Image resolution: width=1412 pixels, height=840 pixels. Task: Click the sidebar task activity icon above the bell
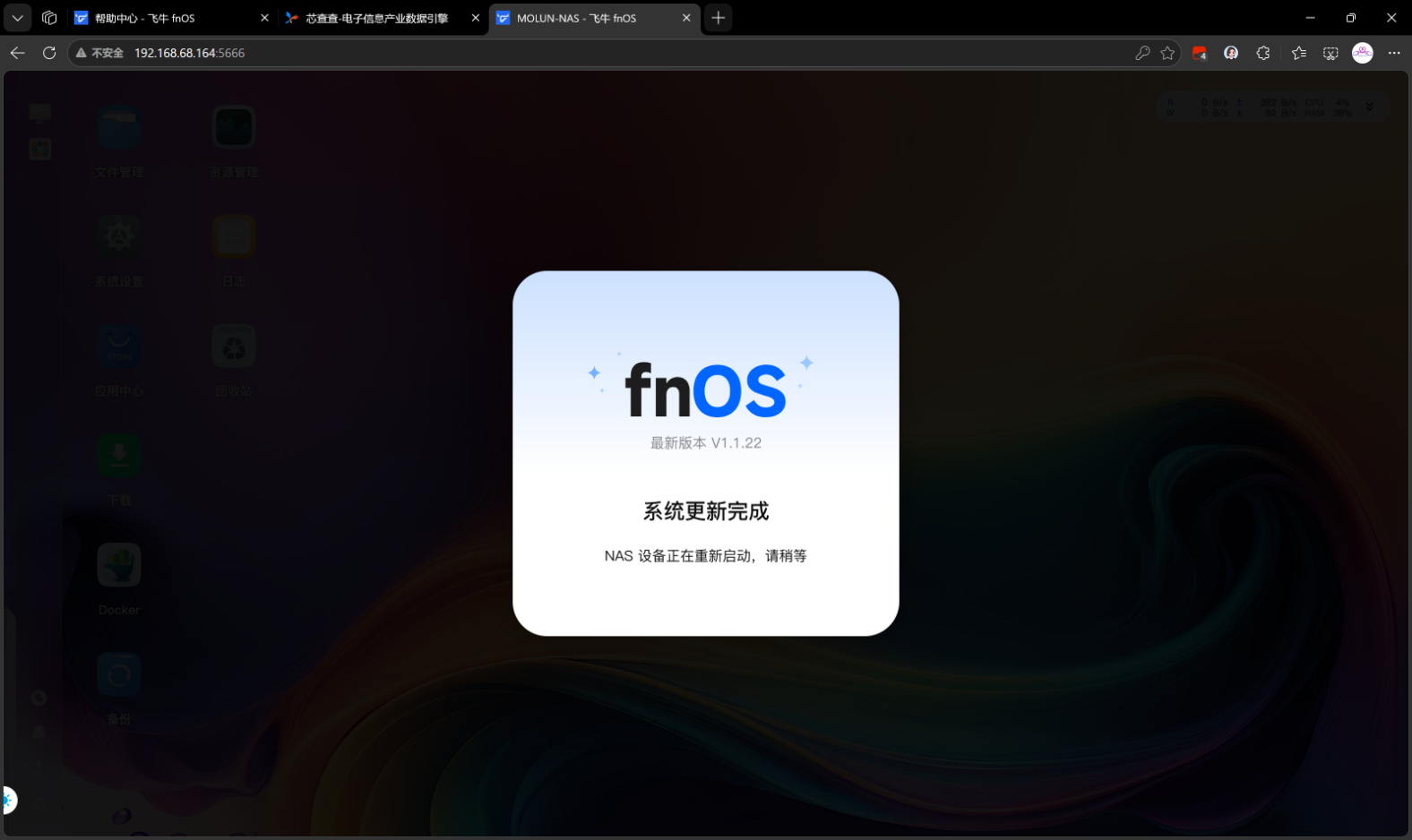[39, 698]
